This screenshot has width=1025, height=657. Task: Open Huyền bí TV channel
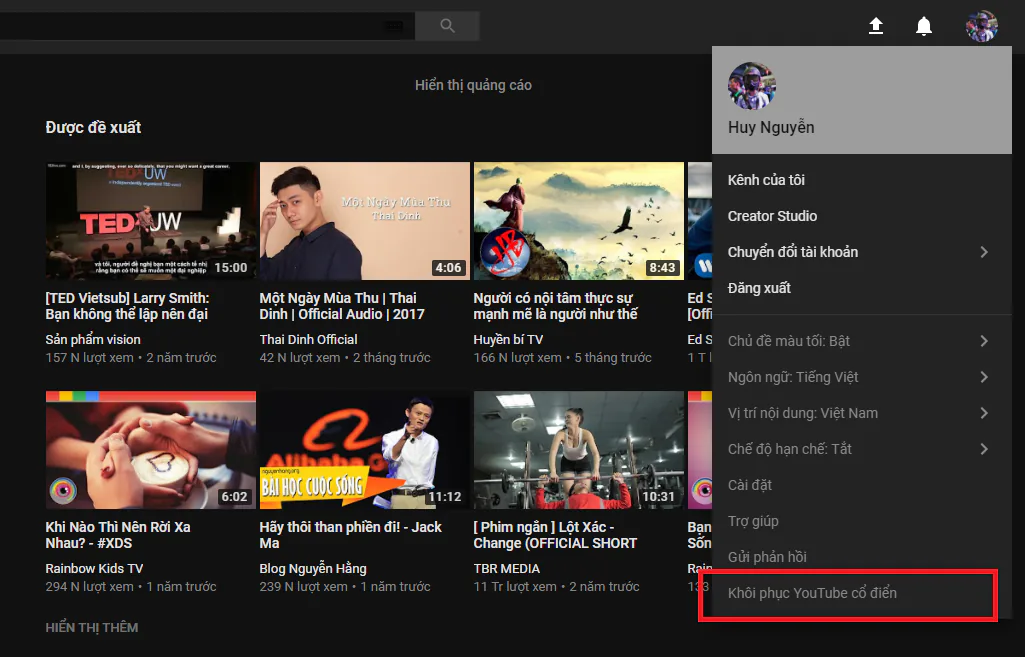[x=508, y=339]
